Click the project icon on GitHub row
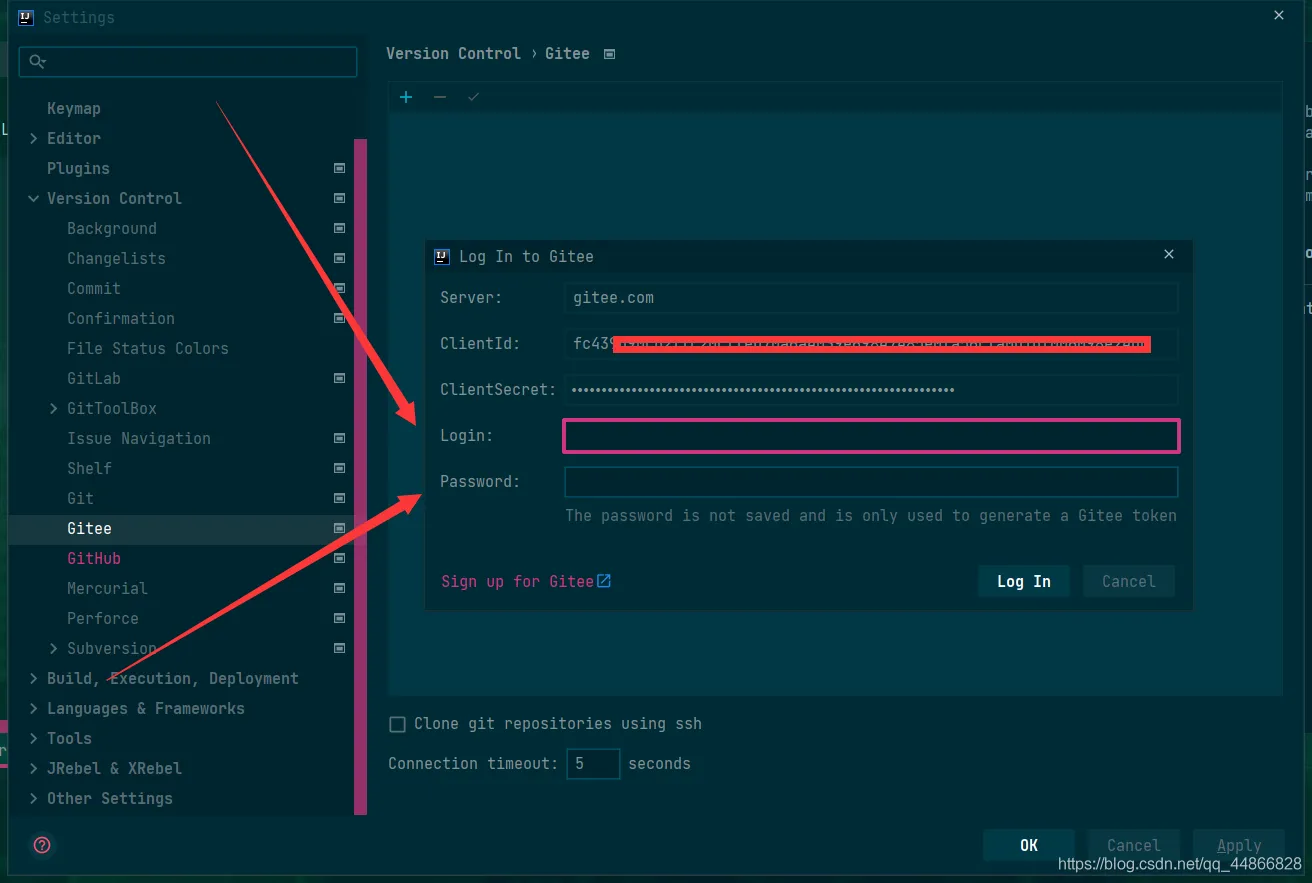This screenshot has height=883, width=1312. pyautogui.click(x=340, y=558)
